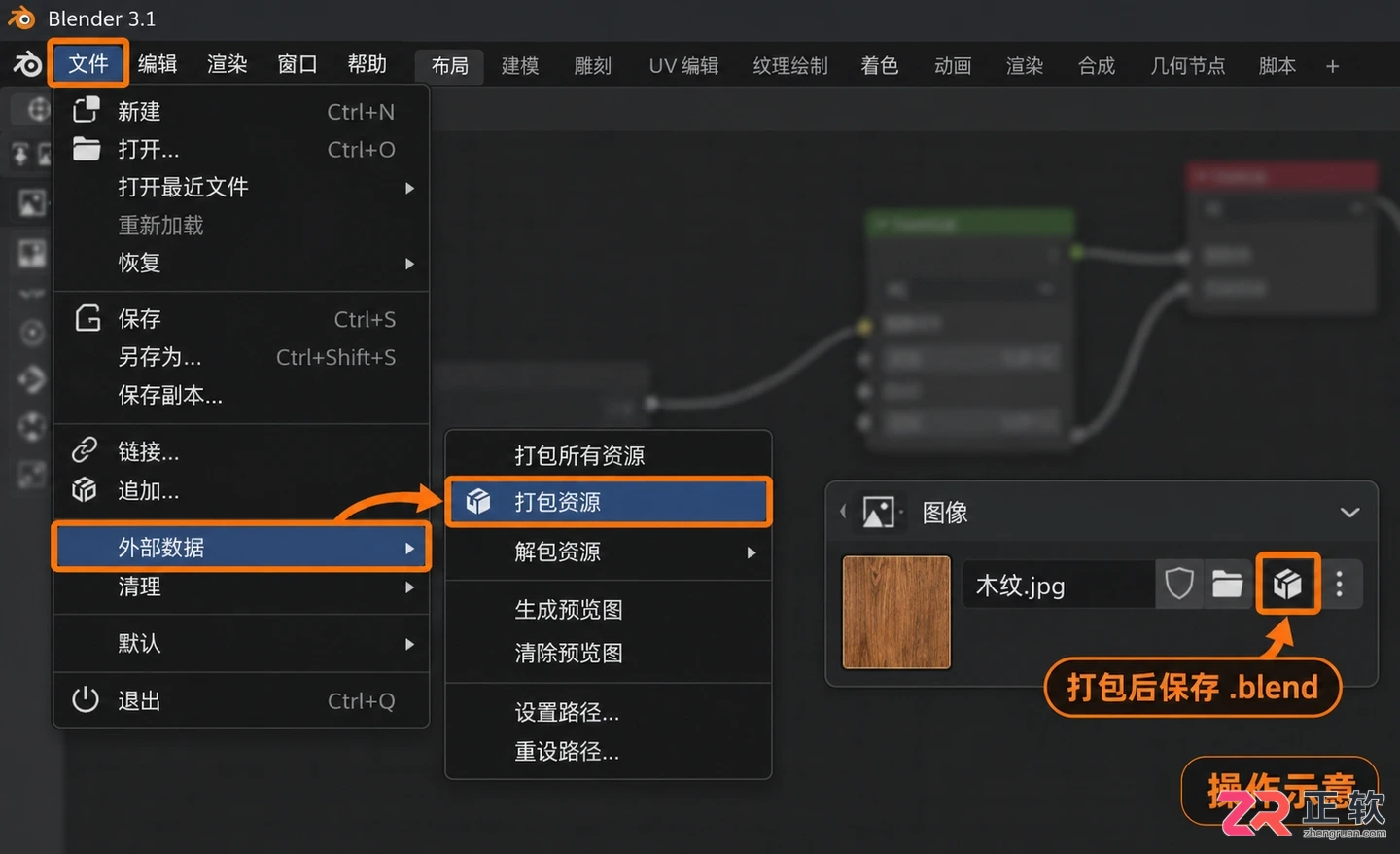Choose 打开... with the folder icon
Screen dimensions: 1400x854
(241, 150)
